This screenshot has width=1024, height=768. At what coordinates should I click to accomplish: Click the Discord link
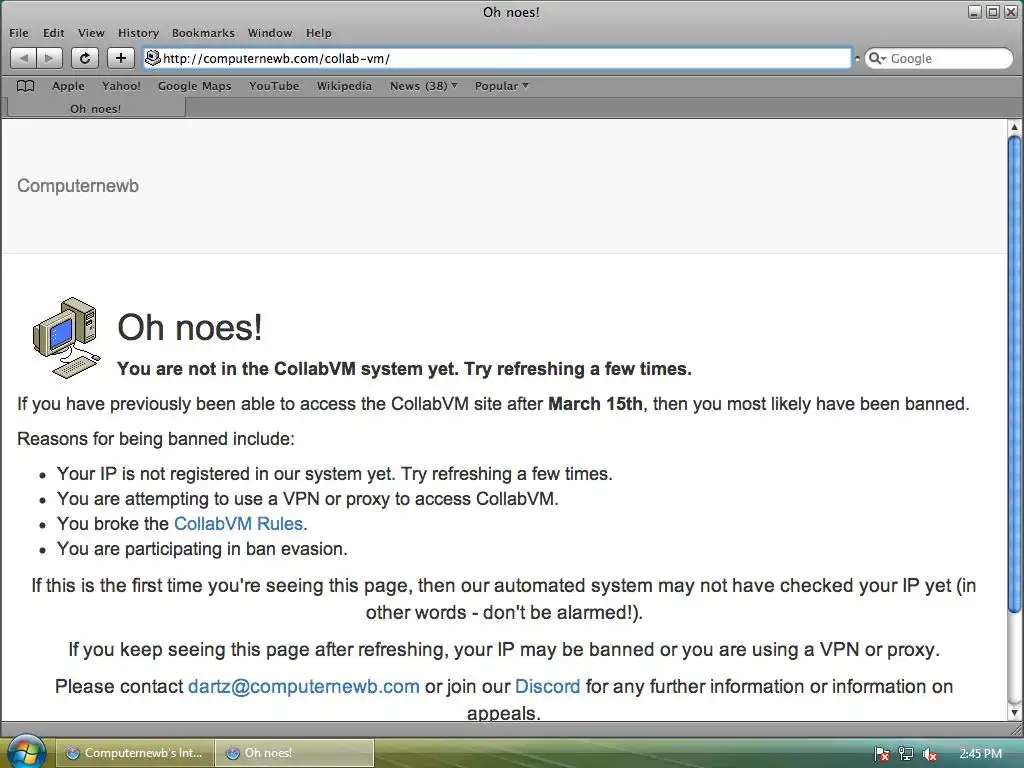point(547,686)
